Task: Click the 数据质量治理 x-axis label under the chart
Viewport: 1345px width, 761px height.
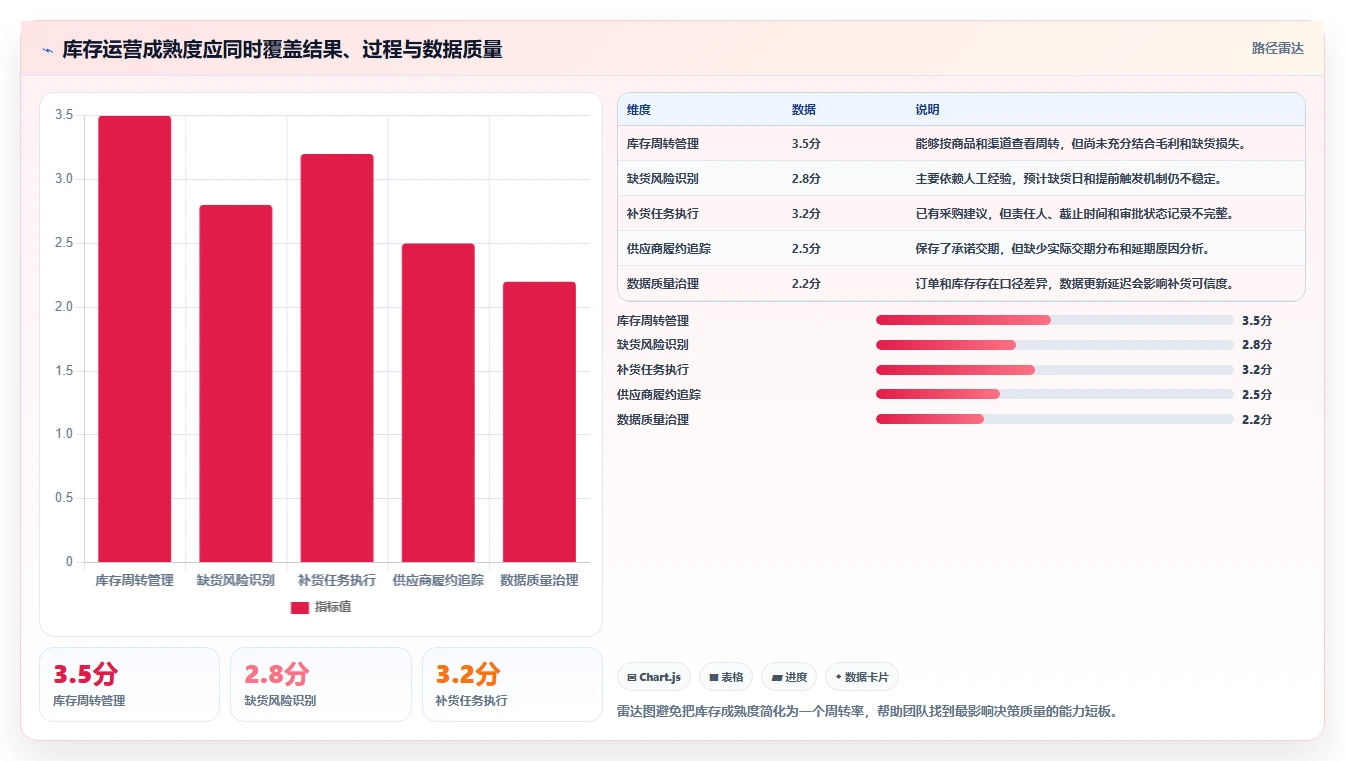Action: 539,580
